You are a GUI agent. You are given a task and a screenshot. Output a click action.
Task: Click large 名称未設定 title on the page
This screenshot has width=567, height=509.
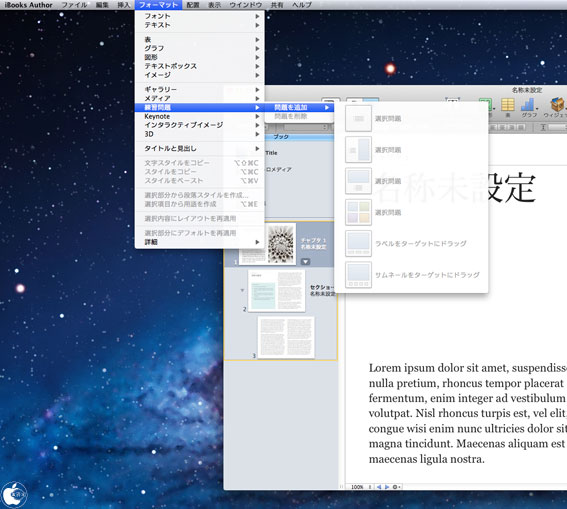455,188
